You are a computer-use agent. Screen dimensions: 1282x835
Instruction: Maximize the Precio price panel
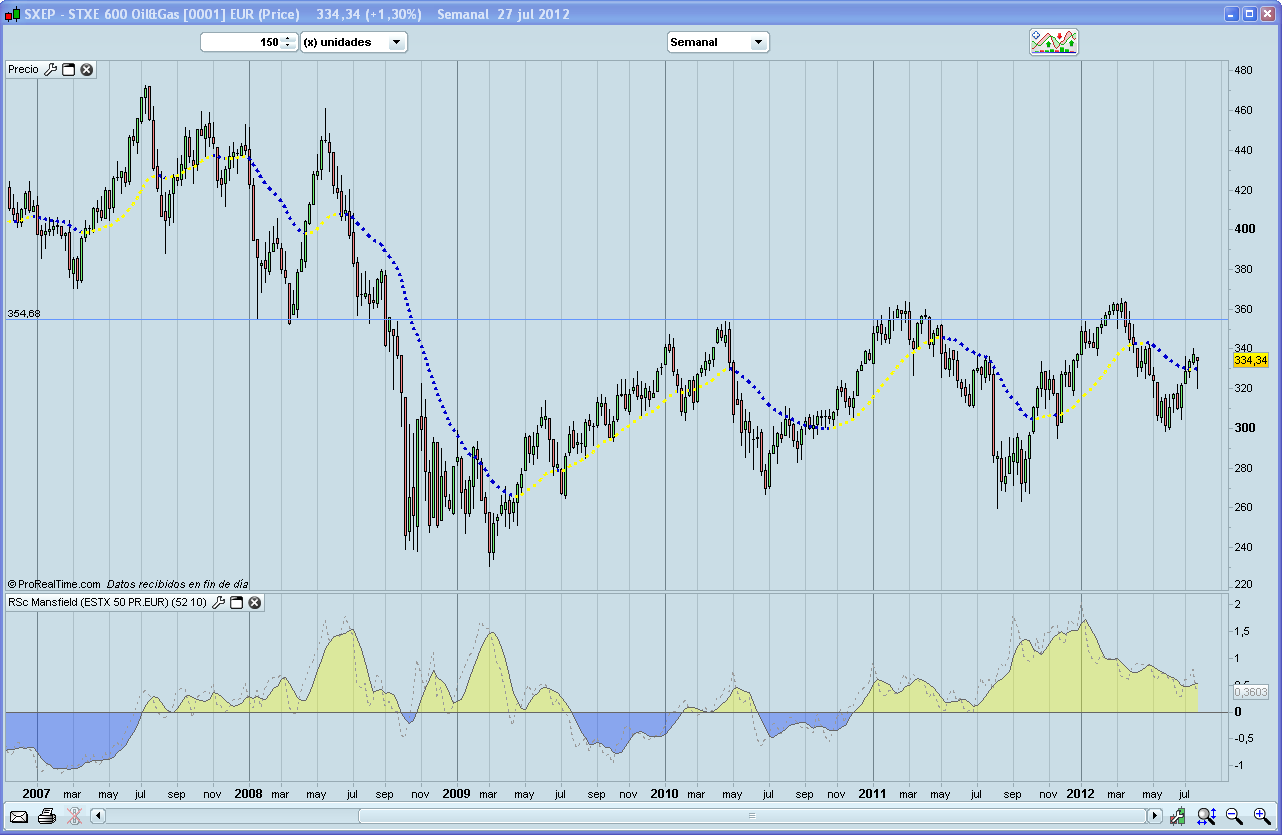point(69,69)
